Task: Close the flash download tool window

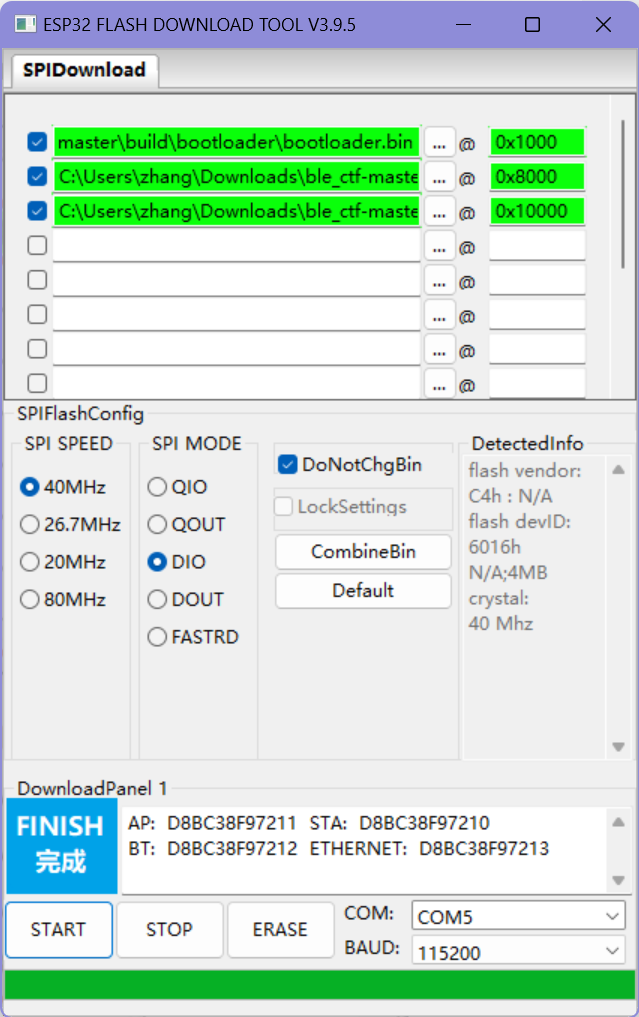Action: click(603, 25)
